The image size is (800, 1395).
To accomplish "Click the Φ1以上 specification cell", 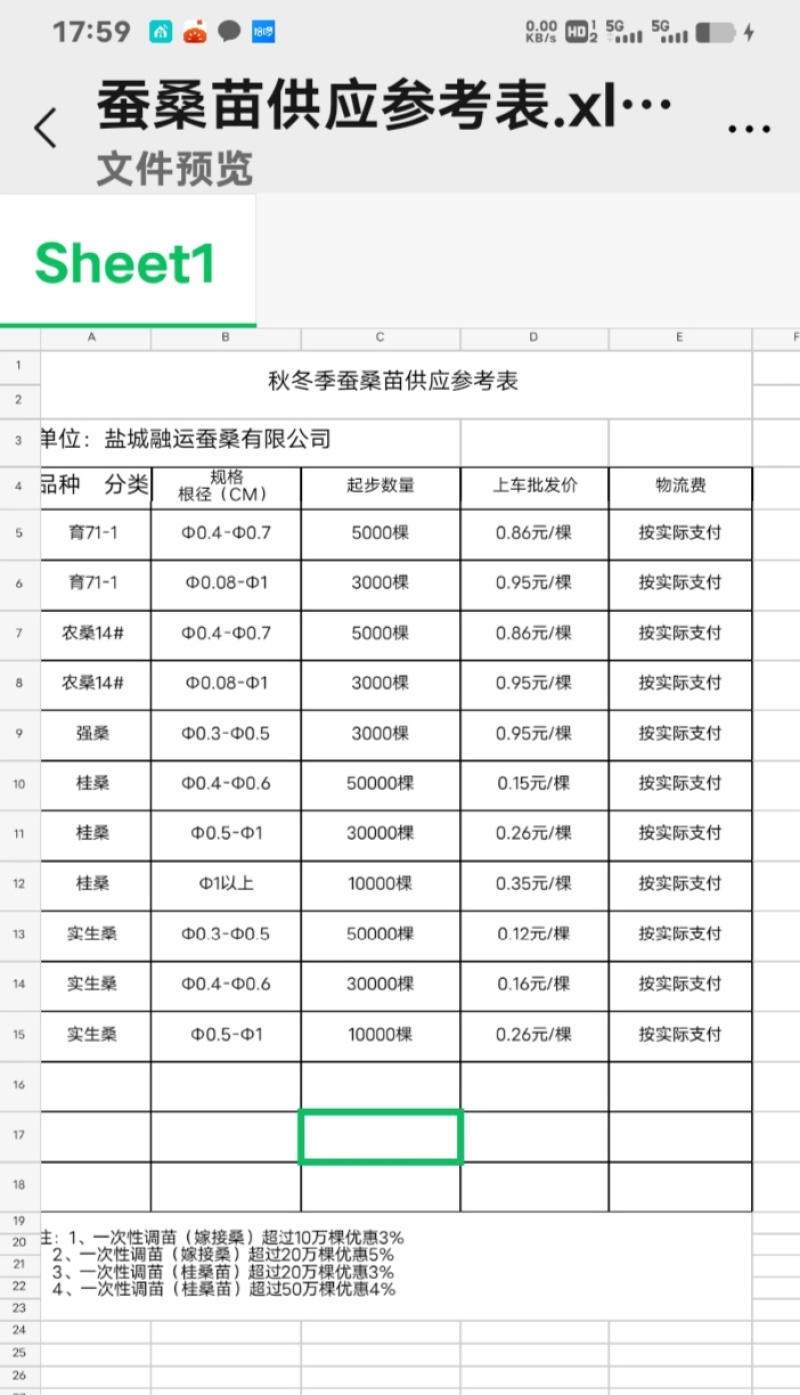I will (226, 884).
